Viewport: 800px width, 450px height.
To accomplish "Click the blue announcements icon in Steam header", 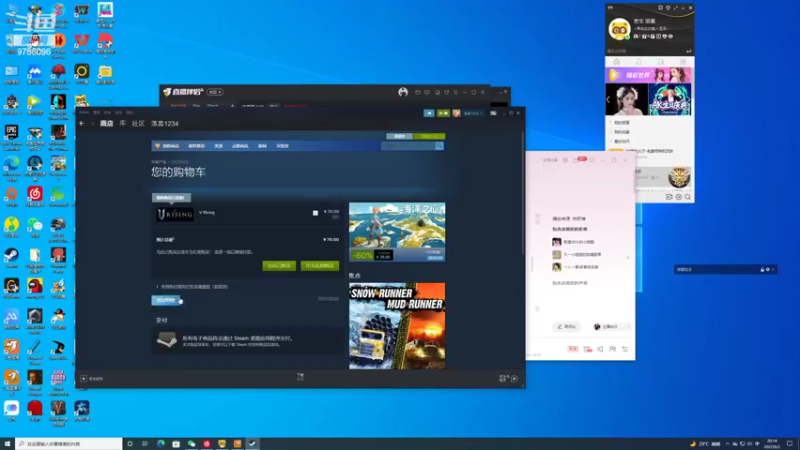I will pyautogui.click(x=429, y=113).
